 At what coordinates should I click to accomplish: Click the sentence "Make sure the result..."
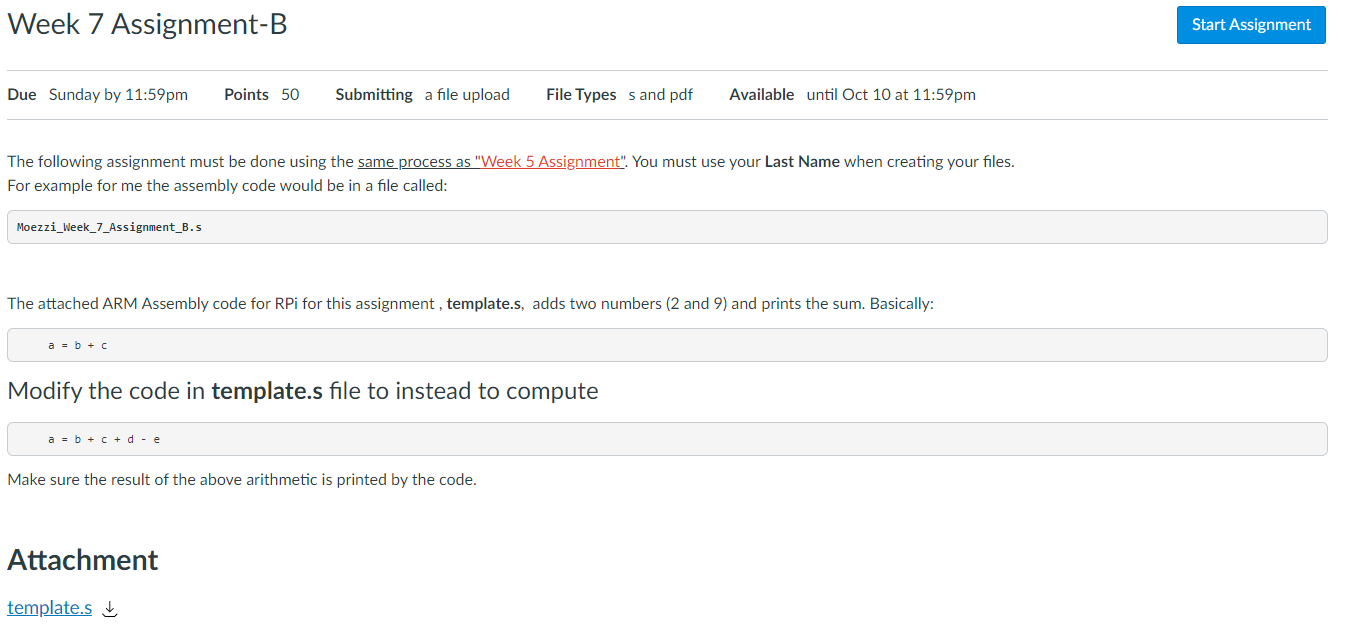click(x=242, y=480)
